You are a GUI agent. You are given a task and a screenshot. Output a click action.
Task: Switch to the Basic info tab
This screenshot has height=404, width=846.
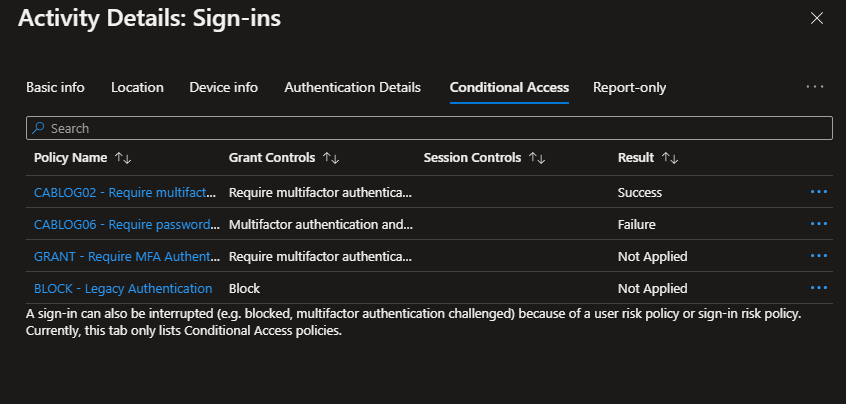(x=55, y=87)
